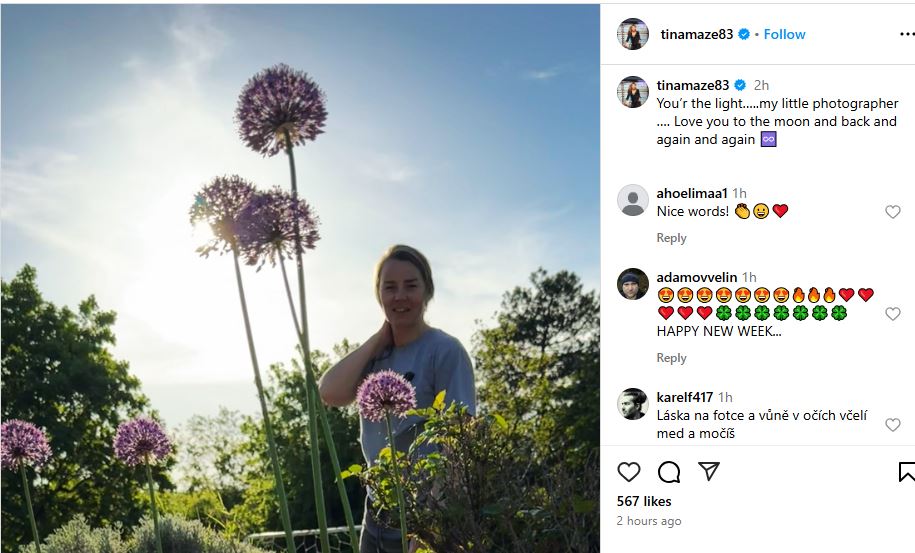Click adamovvelin's profile avatar
Screen dimensions: 915x553
[x=633, y=284]
